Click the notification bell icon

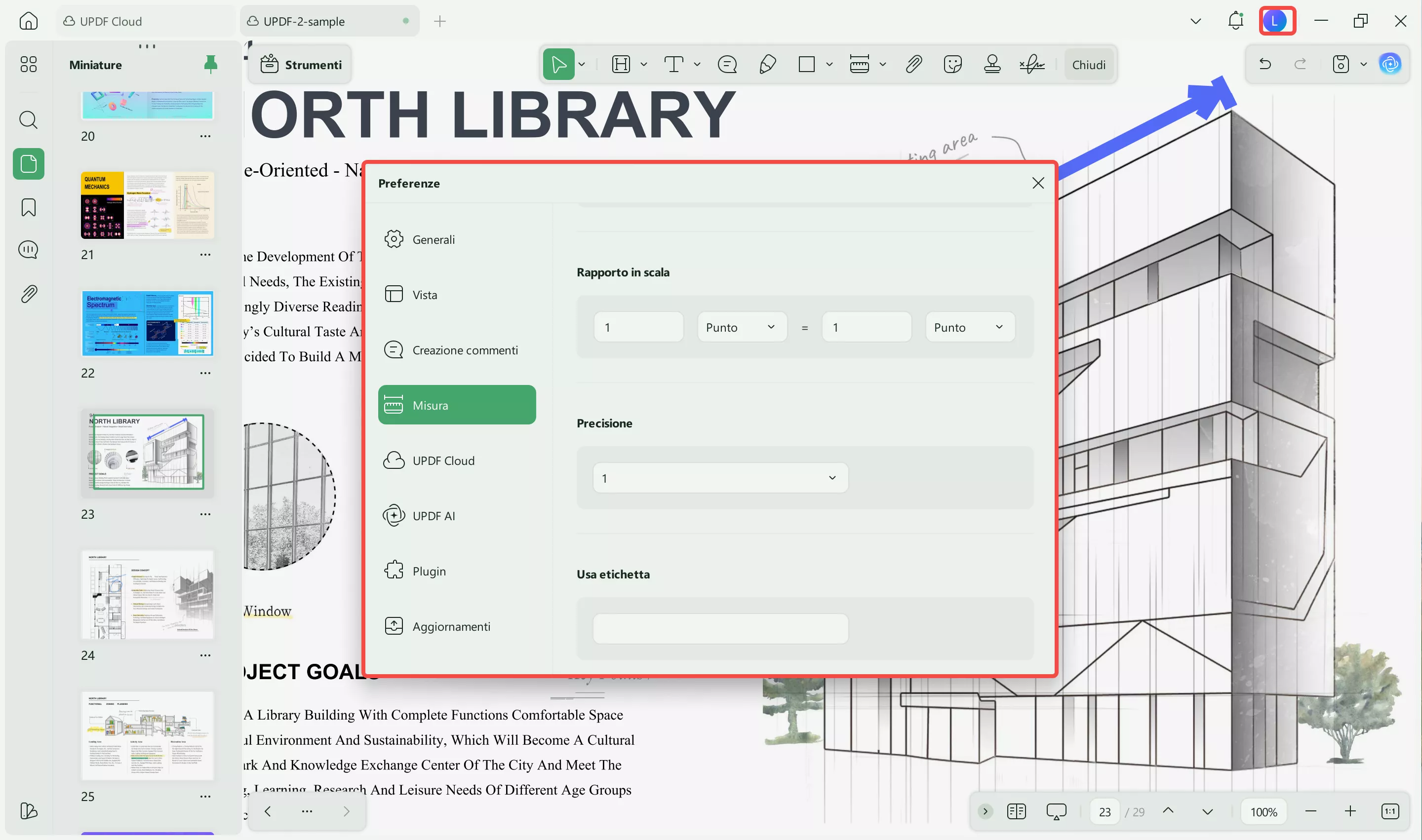coord(1235,22)
